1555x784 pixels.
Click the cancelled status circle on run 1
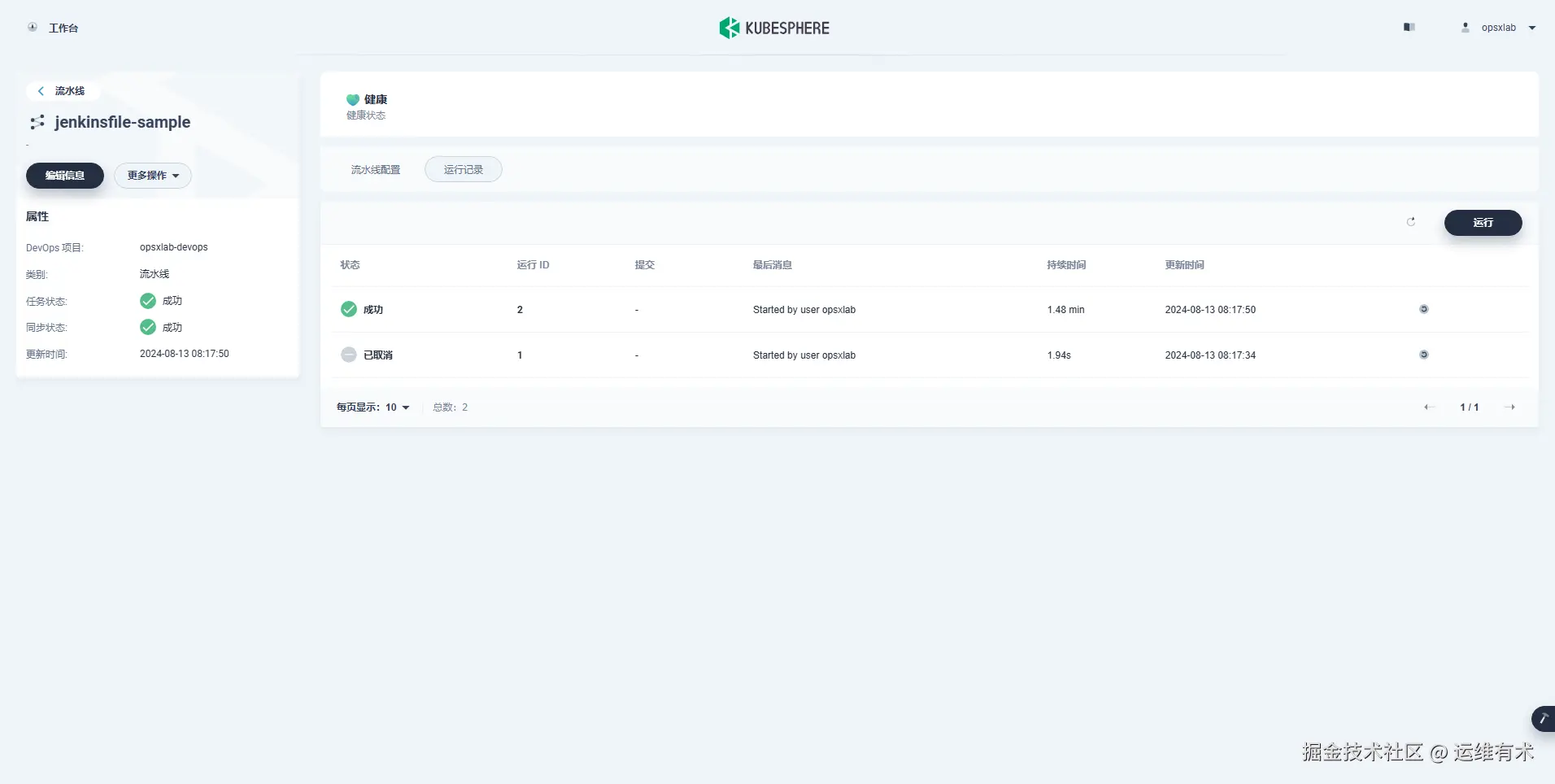(x=348, y=355)
